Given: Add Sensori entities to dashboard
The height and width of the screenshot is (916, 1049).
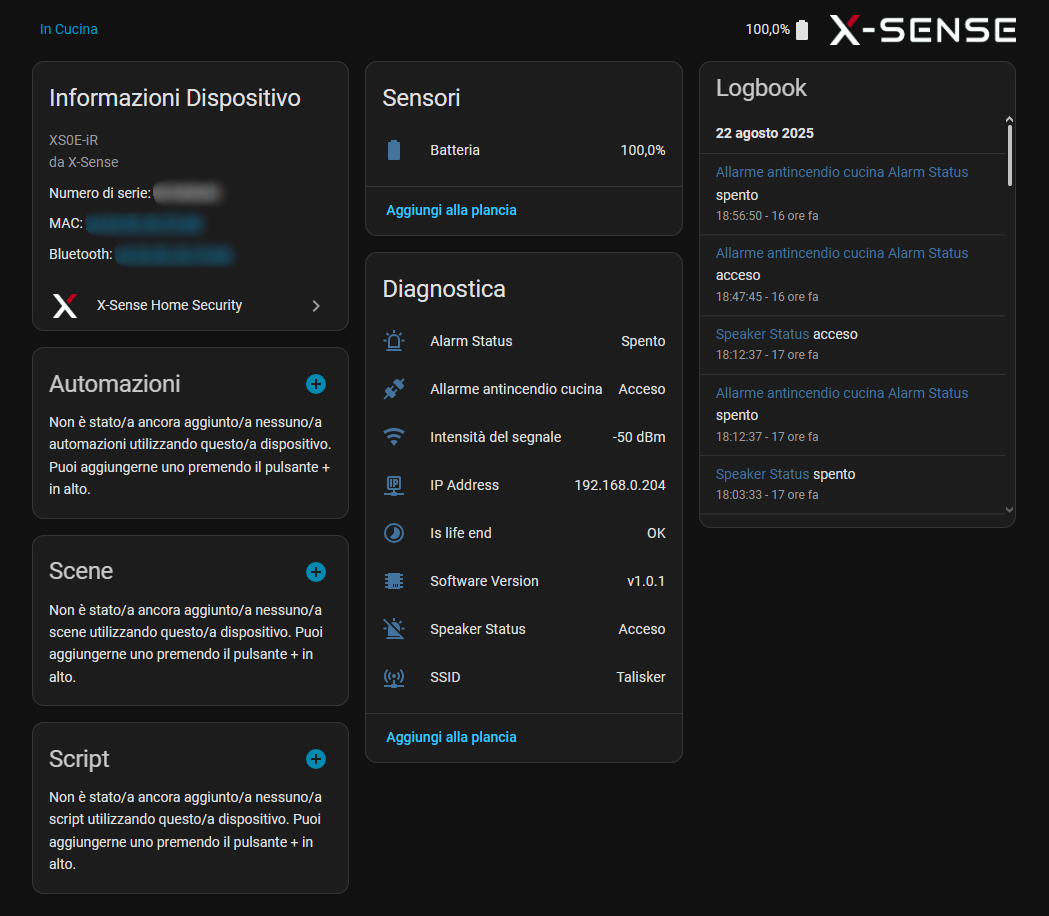Looking at the screenshot, I should (451, 210).
